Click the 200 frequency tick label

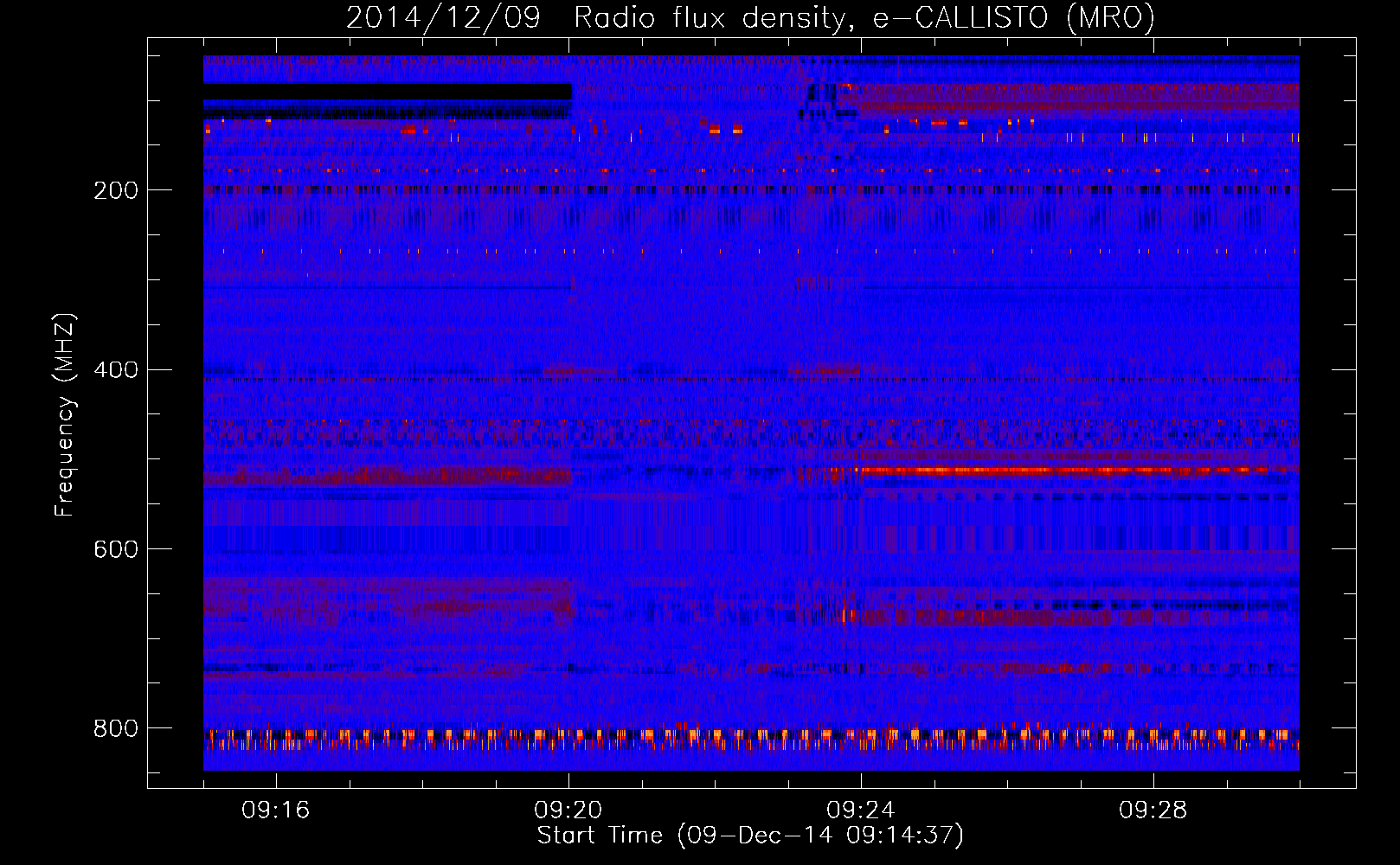pyautogui.click(x=116, y=190)
